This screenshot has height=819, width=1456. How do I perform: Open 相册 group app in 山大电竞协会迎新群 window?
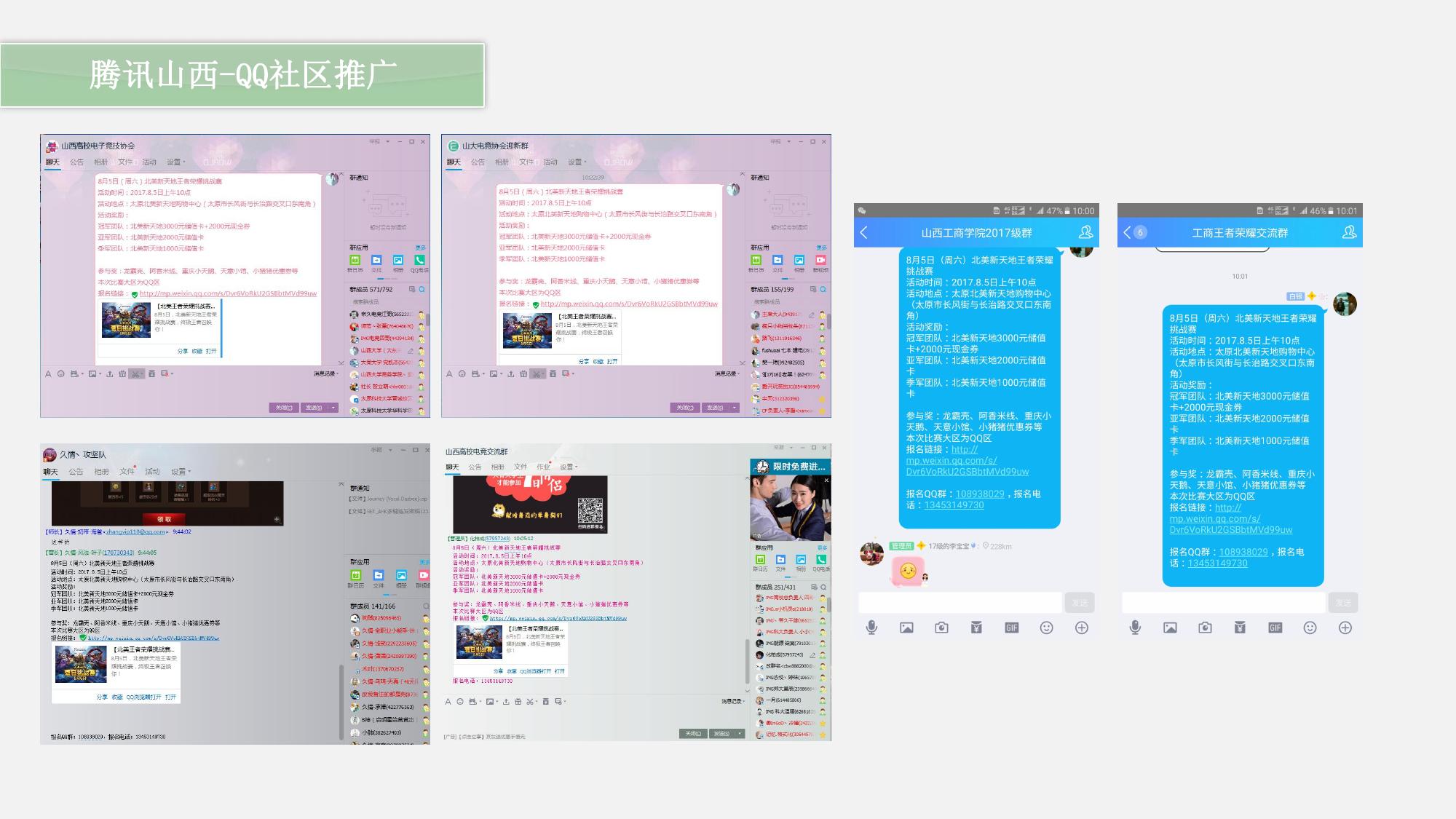click(799, 263)
